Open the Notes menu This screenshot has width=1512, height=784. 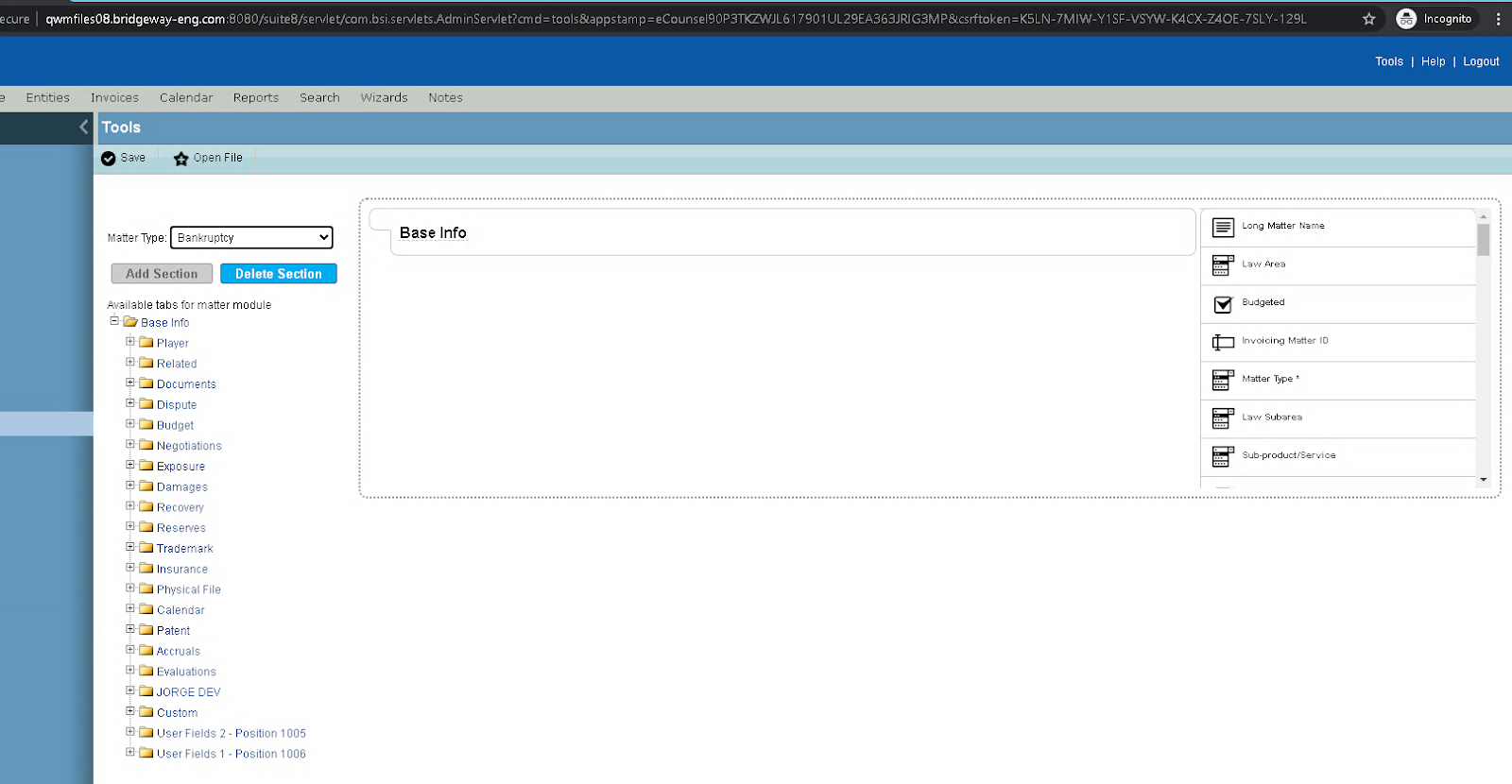(445, 98)
